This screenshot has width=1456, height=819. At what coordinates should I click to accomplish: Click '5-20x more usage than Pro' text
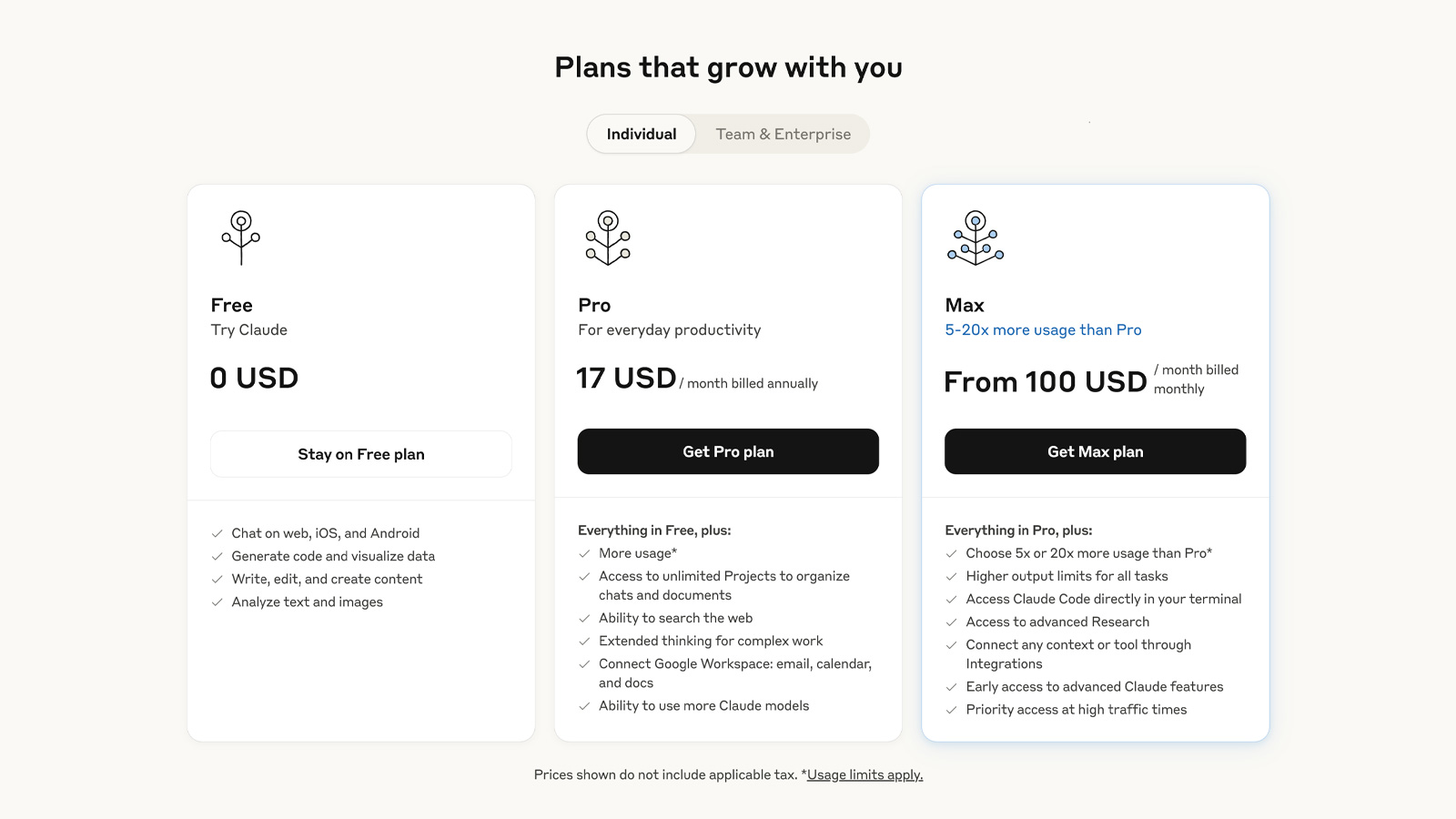coord(1043,329)
